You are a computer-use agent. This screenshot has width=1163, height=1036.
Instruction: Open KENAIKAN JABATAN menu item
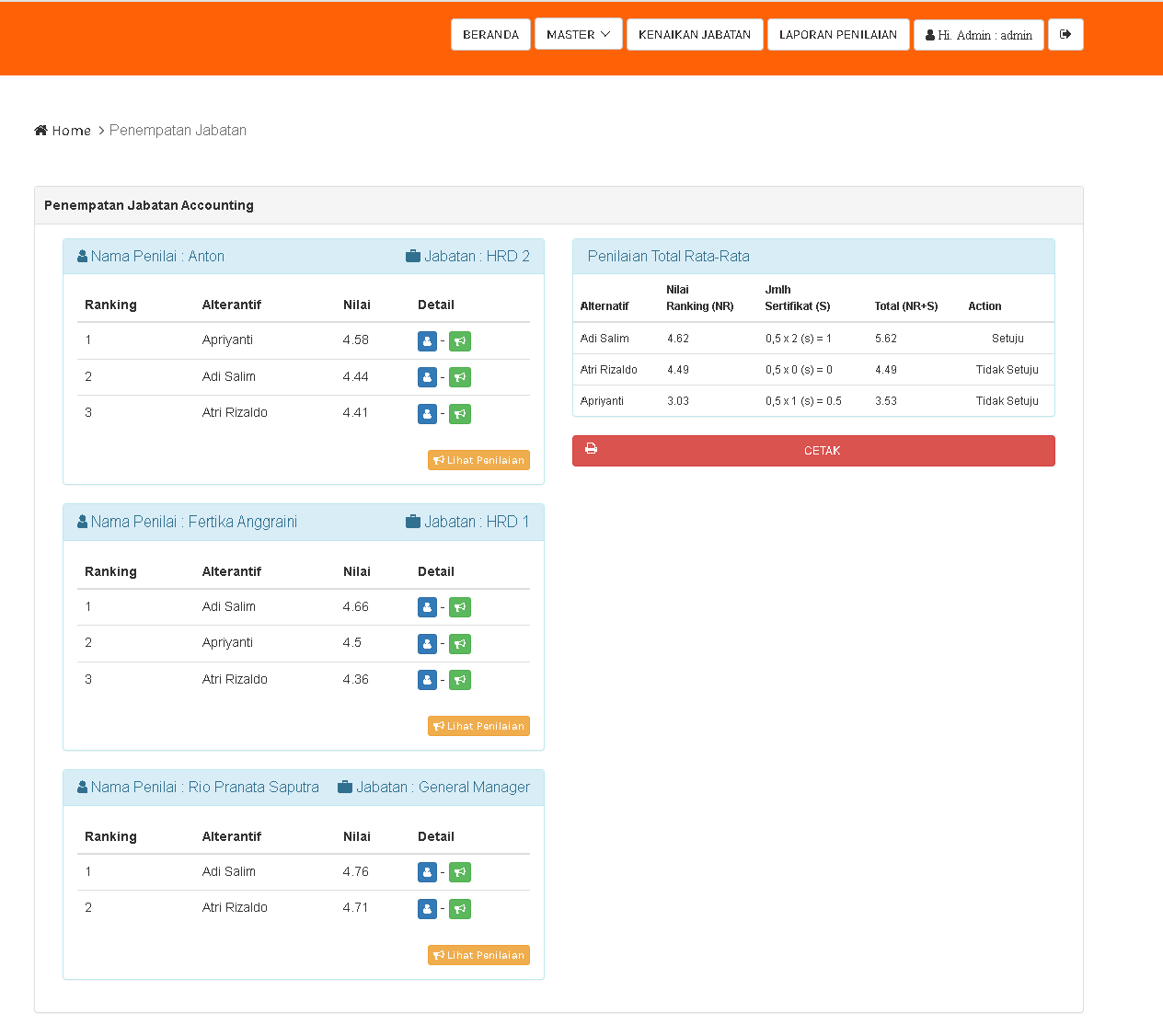(x=695, y=35)
